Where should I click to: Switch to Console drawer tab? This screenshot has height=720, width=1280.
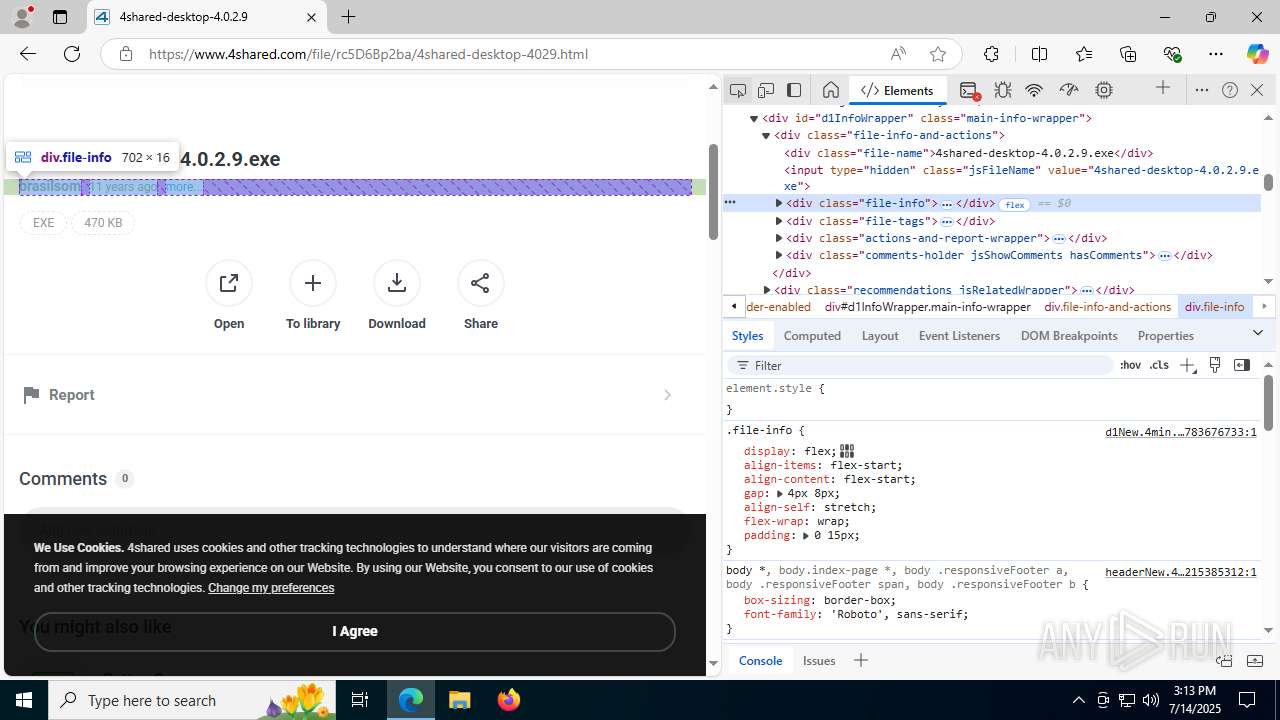[760, 660]
